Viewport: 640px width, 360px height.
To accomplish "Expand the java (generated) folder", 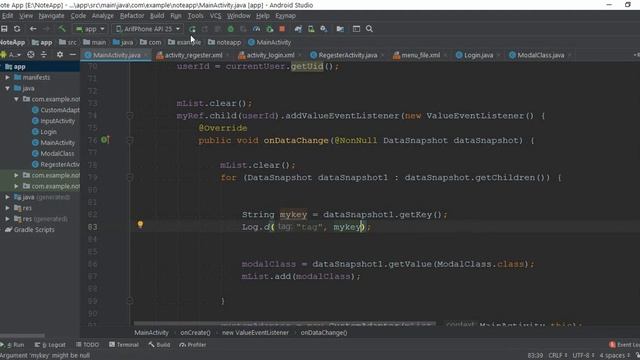I will [7, 197].
